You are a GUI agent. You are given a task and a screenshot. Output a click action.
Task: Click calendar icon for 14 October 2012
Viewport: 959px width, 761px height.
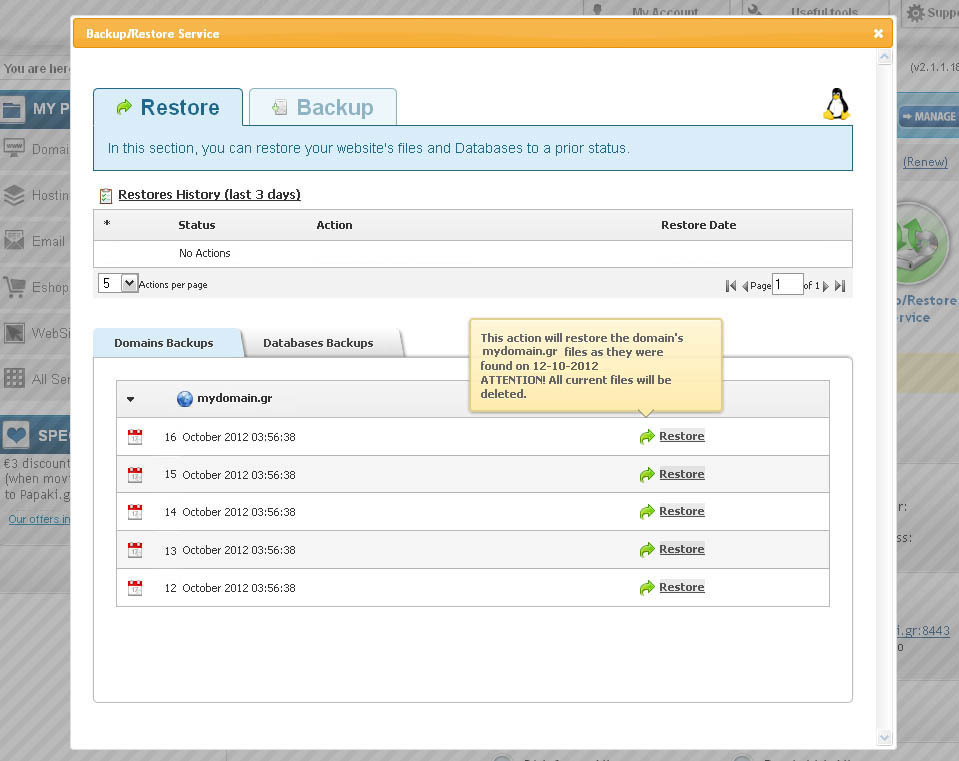pyautogui.click(x=135, y=512)
